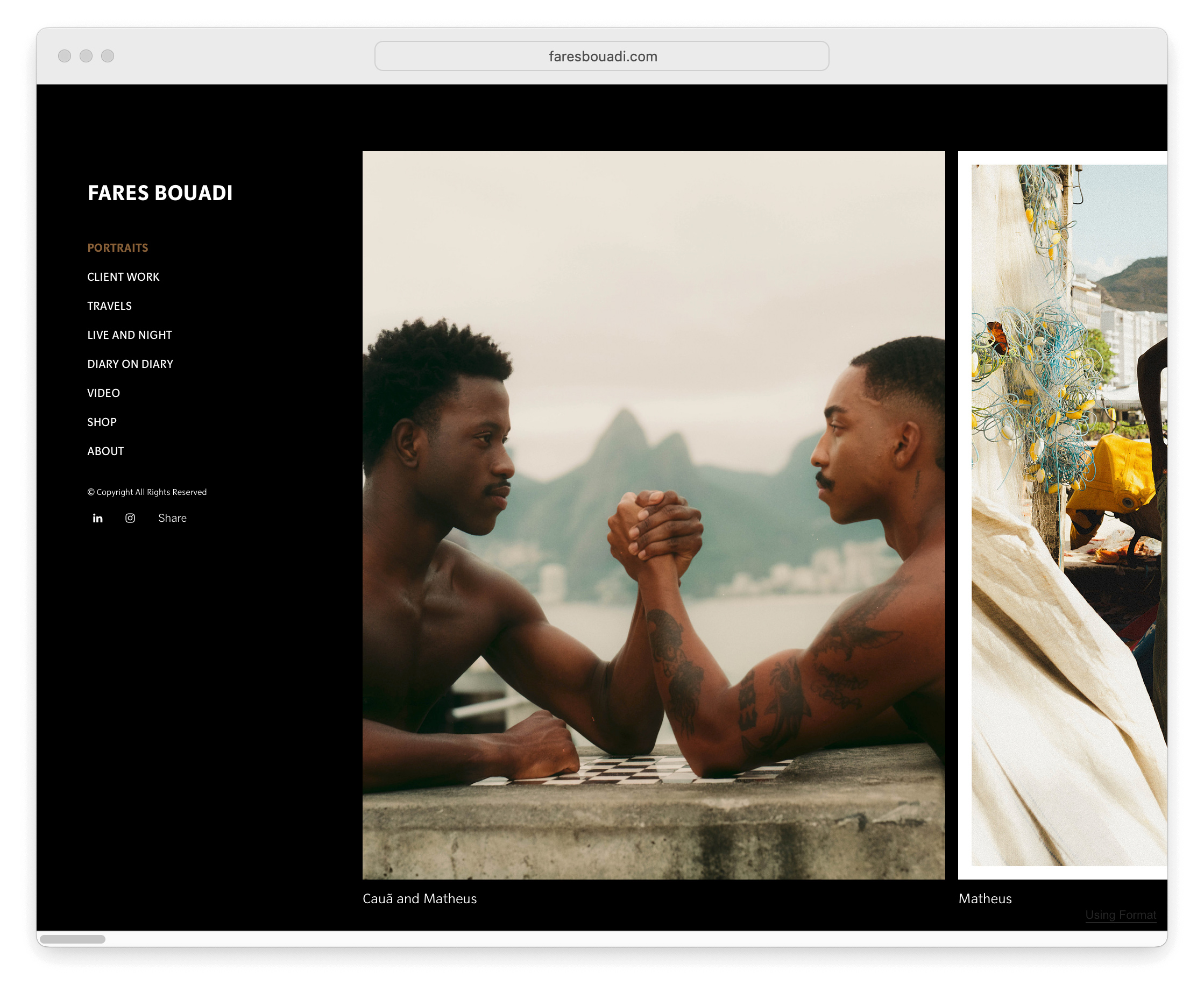
Task: Open the LinkedIn icon link
Action: (98, 518)
